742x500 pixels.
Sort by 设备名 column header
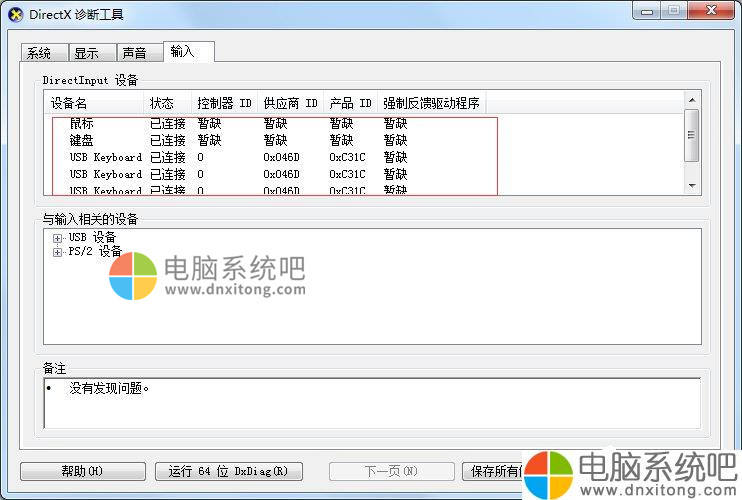click(94, 103)
